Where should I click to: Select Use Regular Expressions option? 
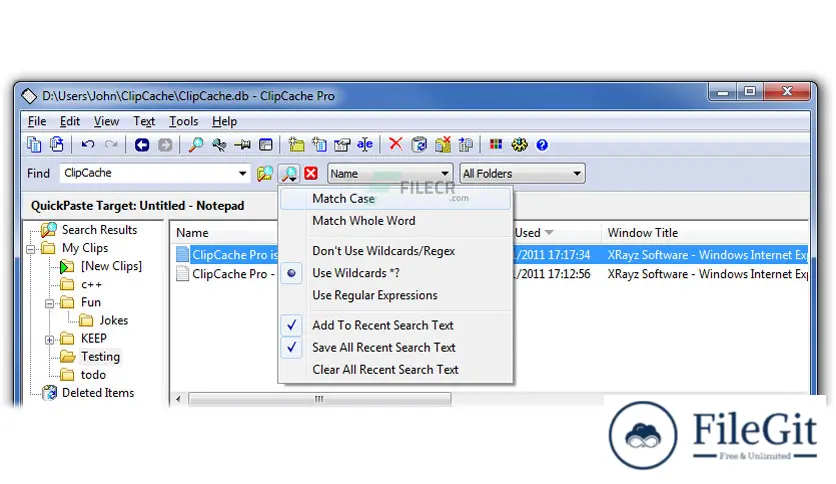[395, 295]
